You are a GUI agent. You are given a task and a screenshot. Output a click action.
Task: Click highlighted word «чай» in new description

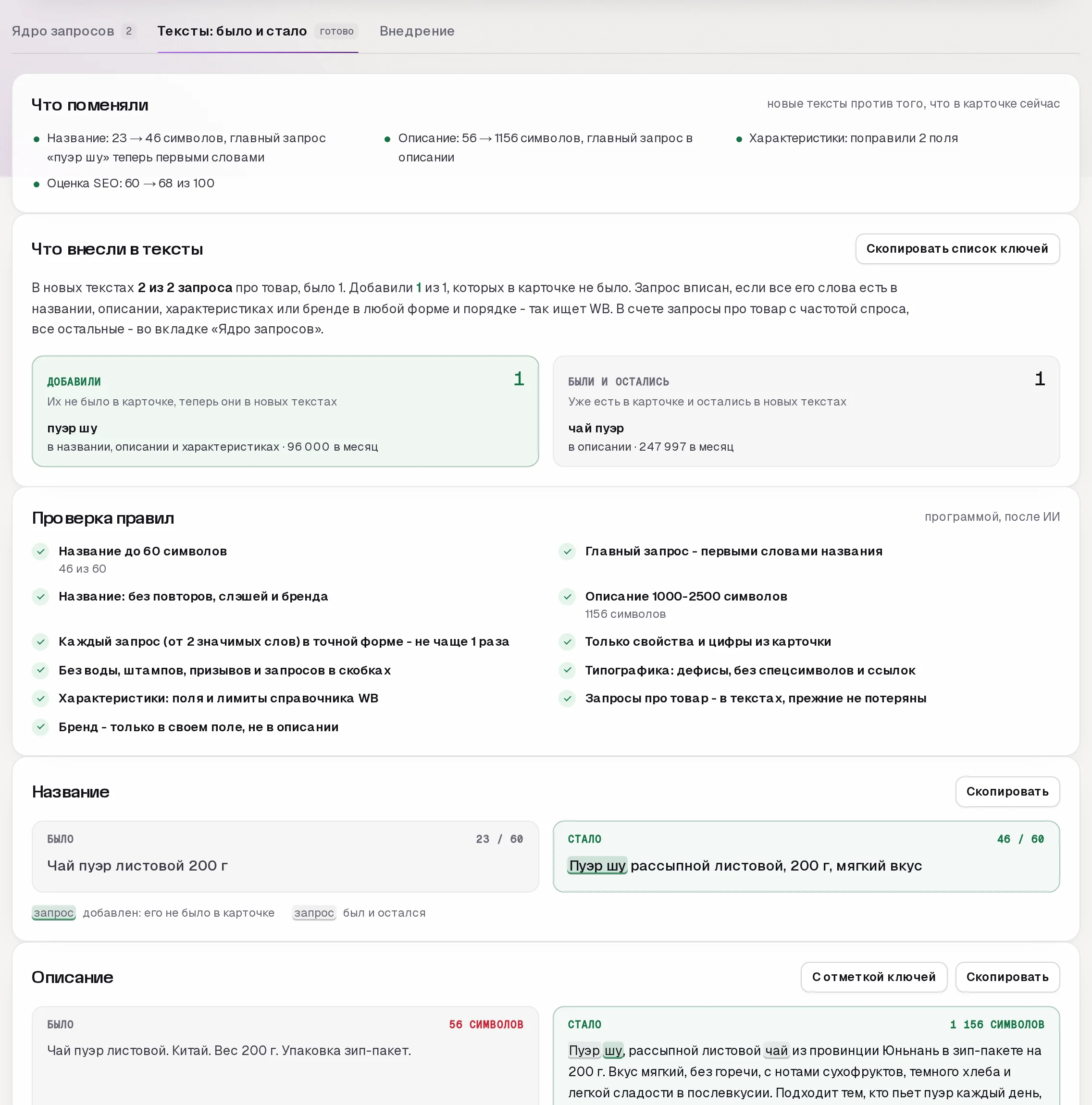pyautogui.click(x=777, y=1051)
